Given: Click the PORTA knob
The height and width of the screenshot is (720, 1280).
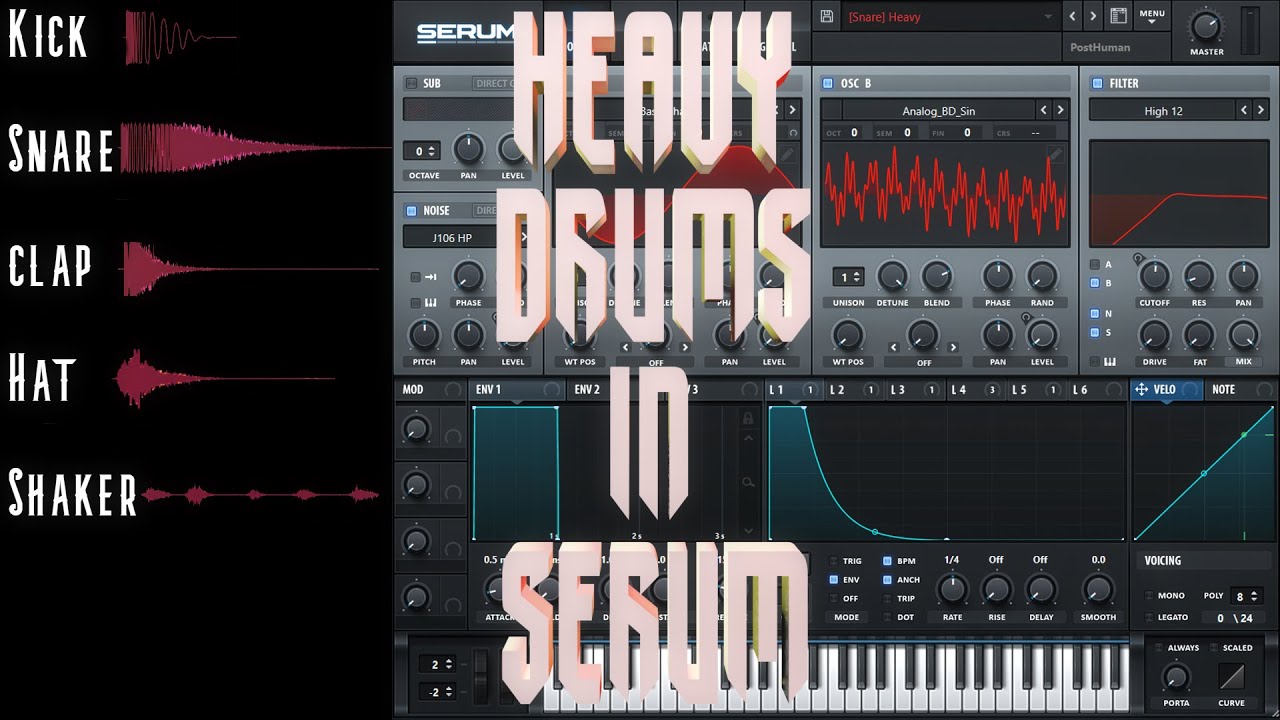Looking at the screenshot, I should coord(1176,677).
